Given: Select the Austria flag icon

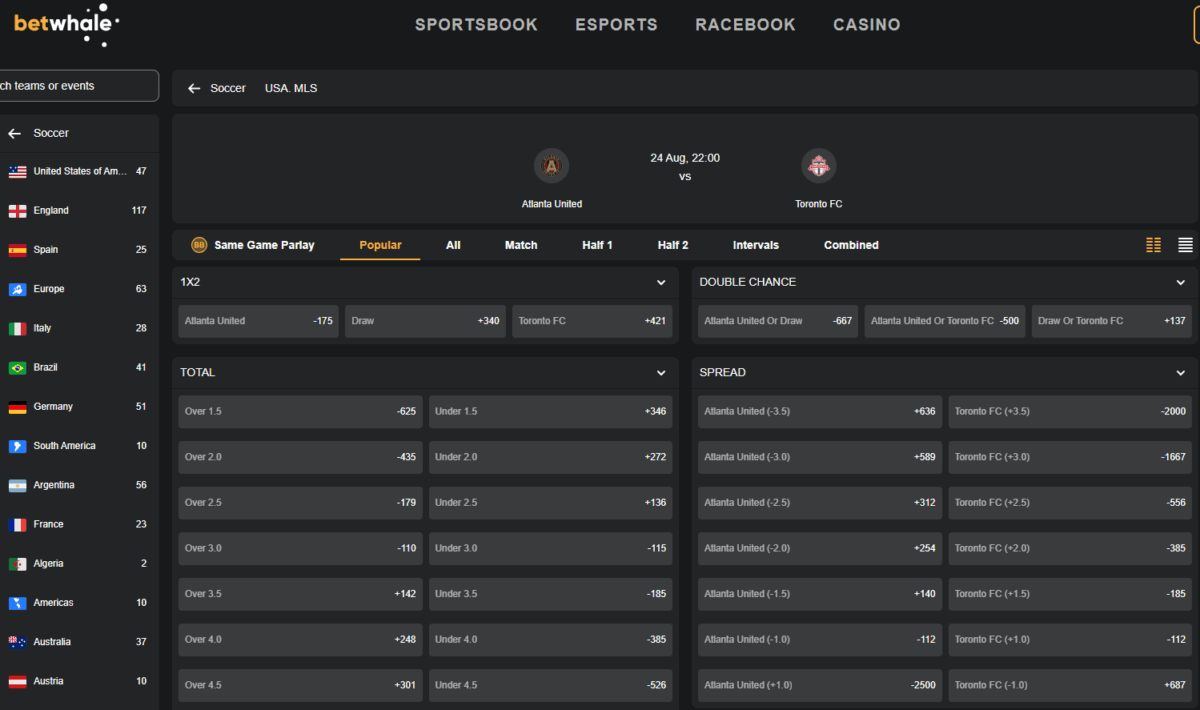Looking at the screenshot, I should (17, 682).
